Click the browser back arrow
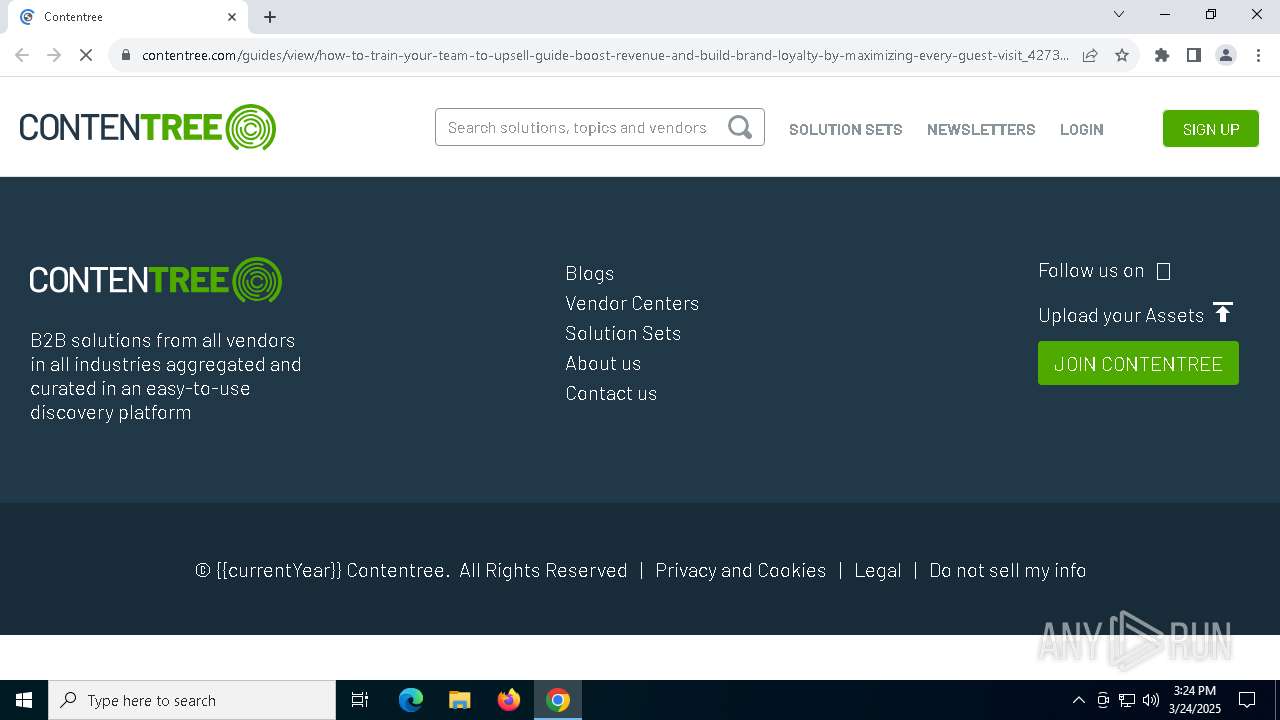Viewport: 1280px width, 720px height. pos(22,55)
